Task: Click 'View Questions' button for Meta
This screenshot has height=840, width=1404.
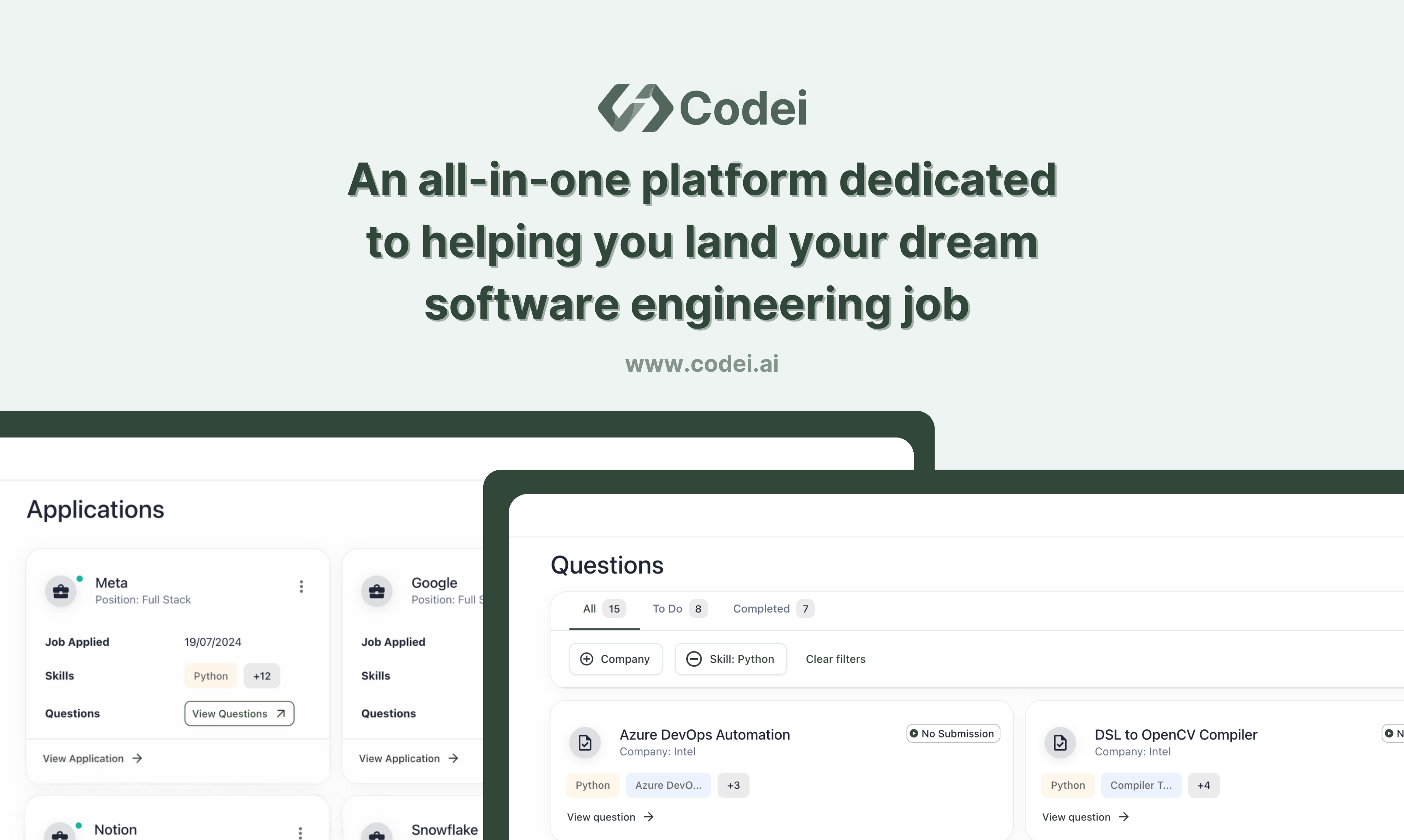Action: (x=238, y=713)
